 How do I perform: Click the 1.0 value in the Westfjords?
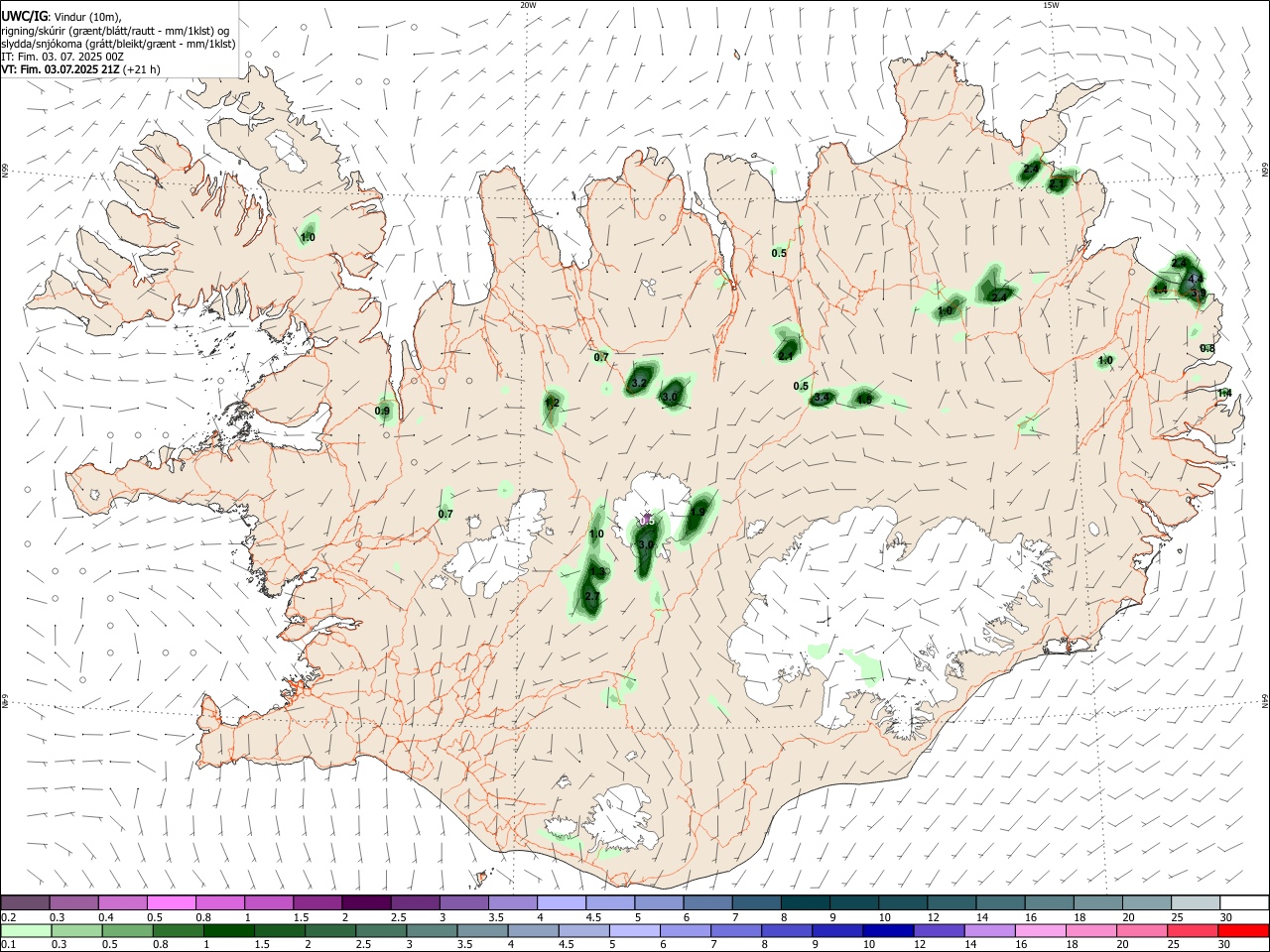(308, 238)
